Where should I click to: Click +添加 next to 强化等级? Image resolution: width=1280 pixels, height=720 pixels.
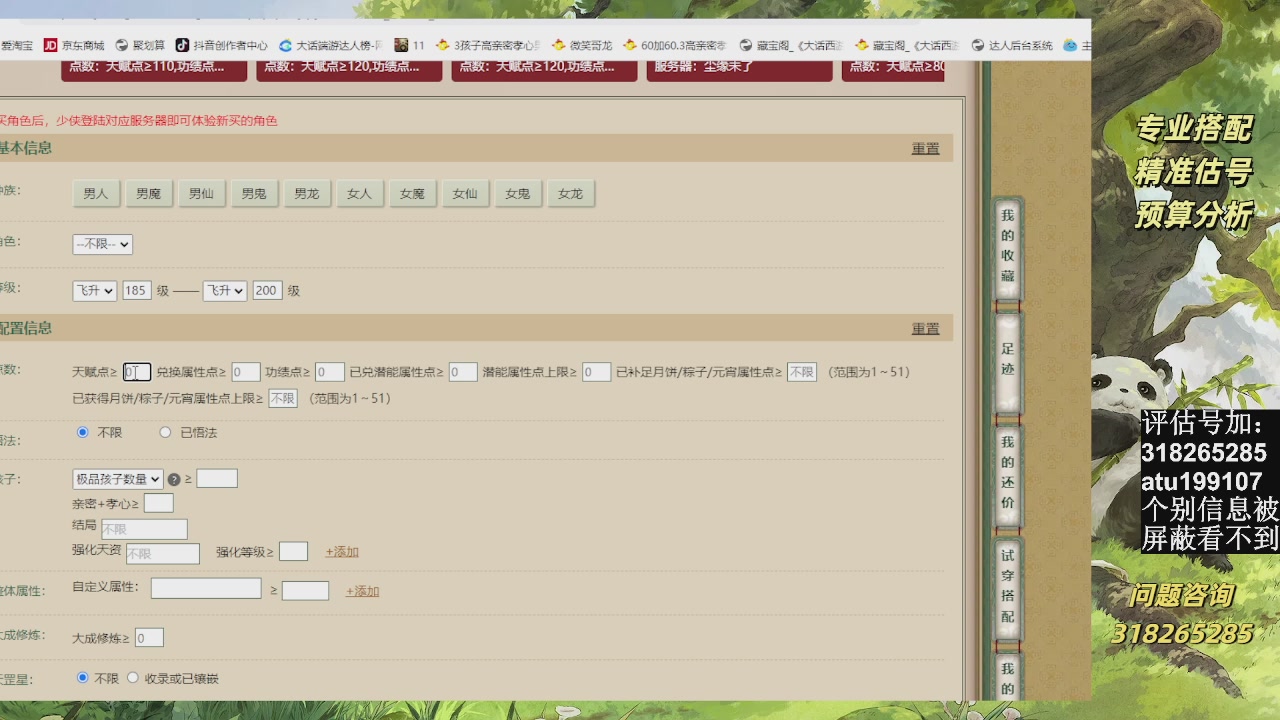click(x=342, y=552)
